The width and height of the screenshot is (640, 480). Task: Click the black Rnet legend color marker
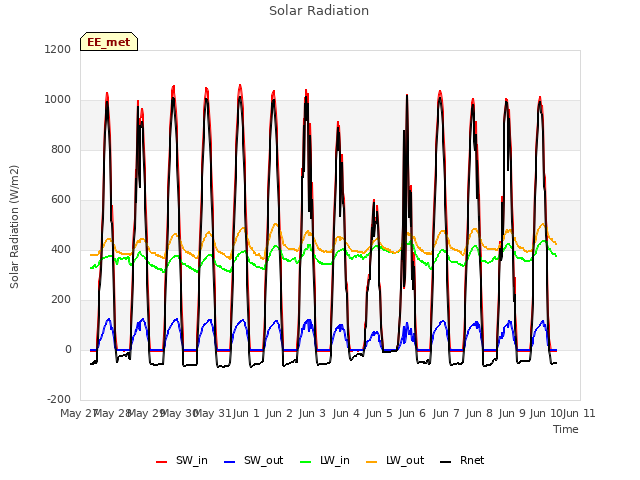446,462
